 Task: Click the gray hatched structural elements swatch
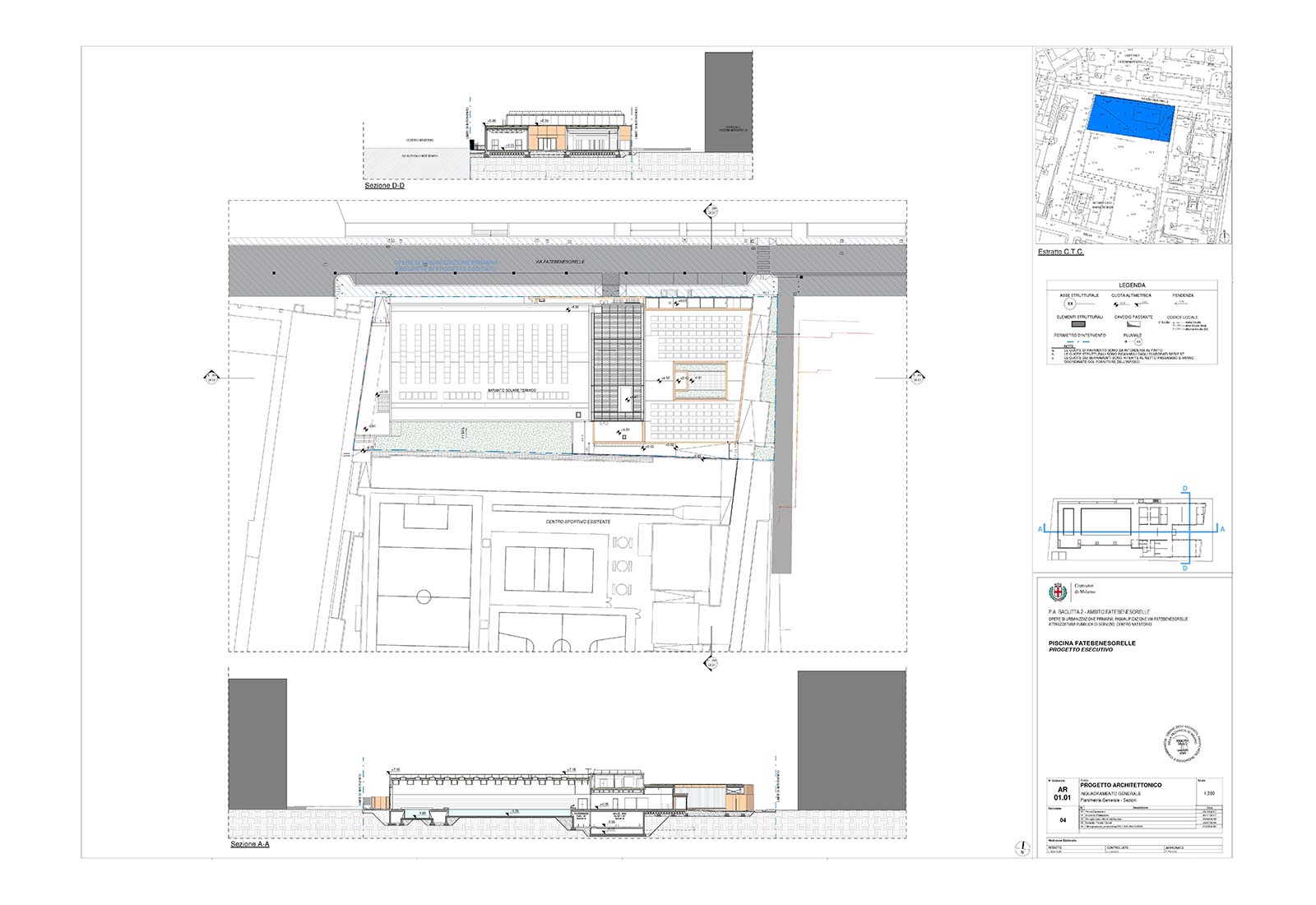tap(1079, 324)
